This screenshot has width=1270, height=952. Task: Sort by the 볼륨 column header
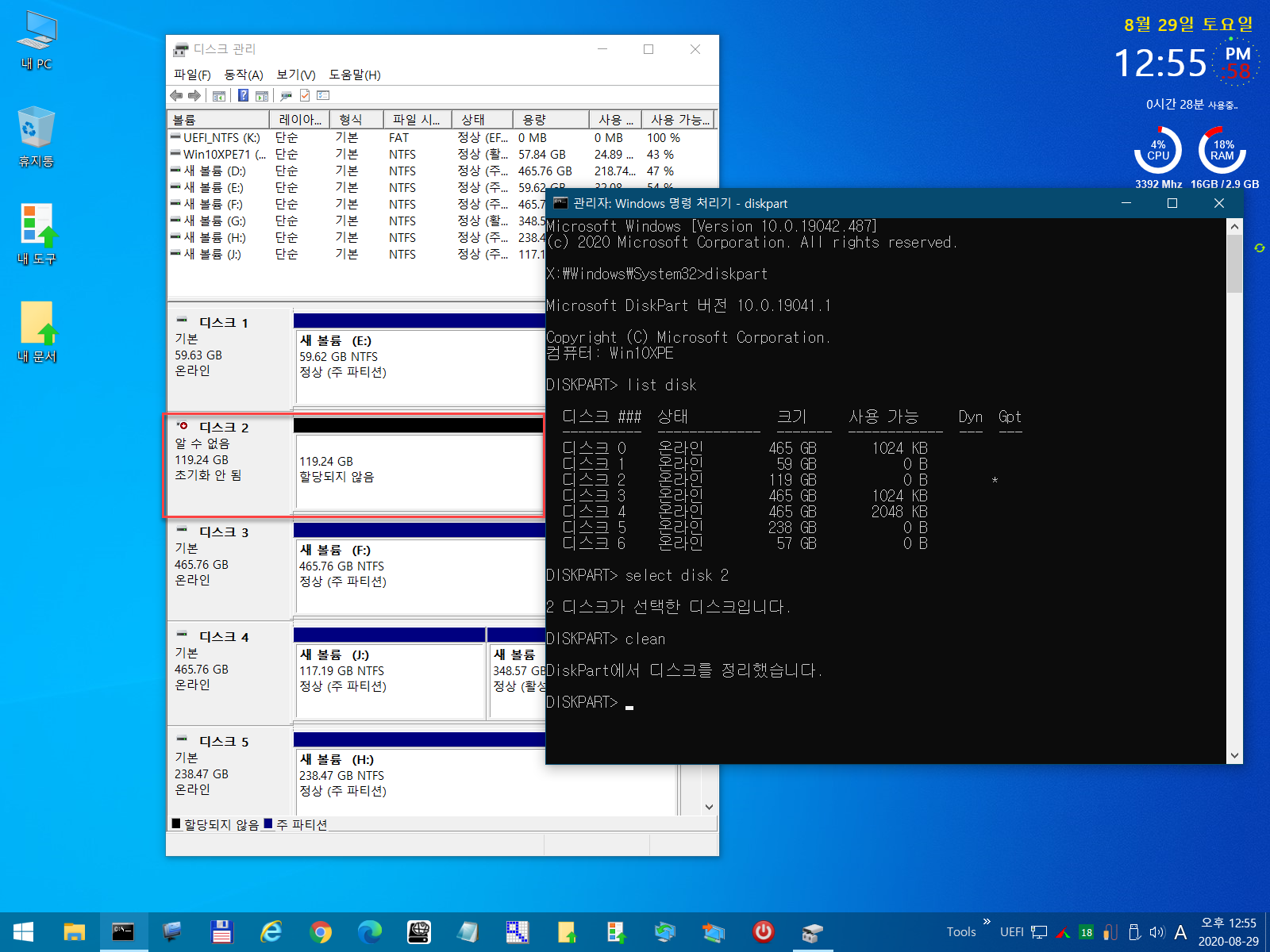[218, 120]
